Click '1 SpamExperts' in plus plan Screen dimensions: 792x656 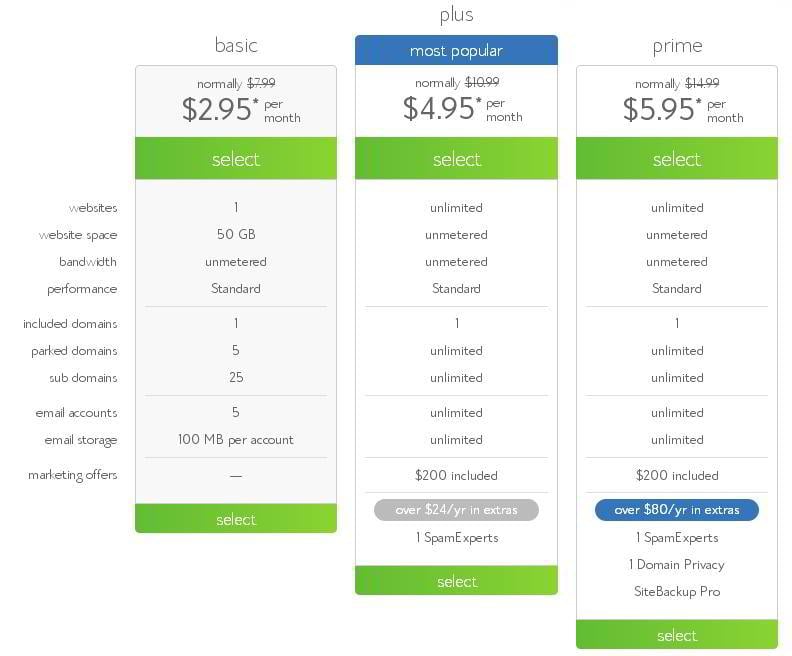point(456,538)
